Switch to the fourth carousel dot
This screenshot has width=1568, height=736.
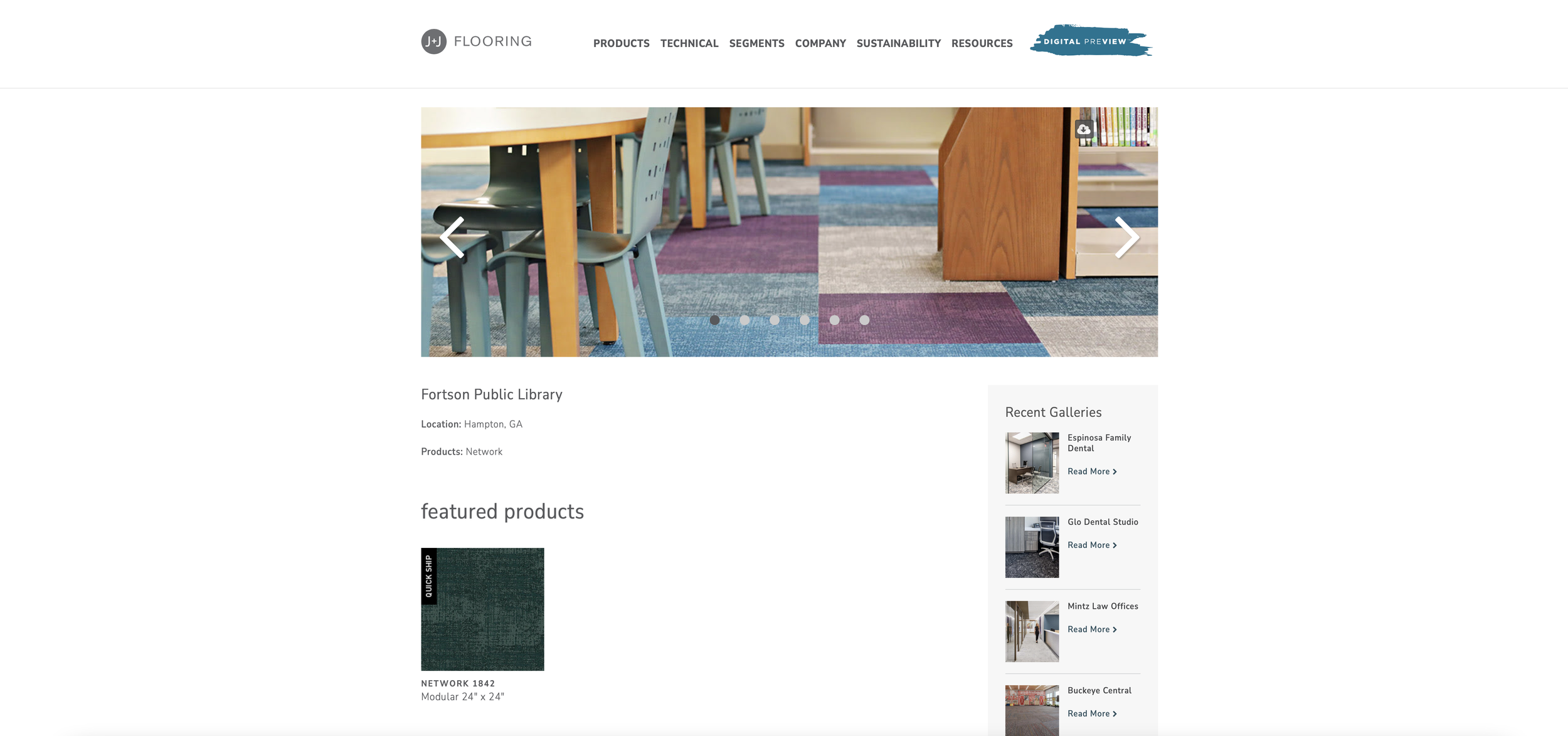(805, 320)
